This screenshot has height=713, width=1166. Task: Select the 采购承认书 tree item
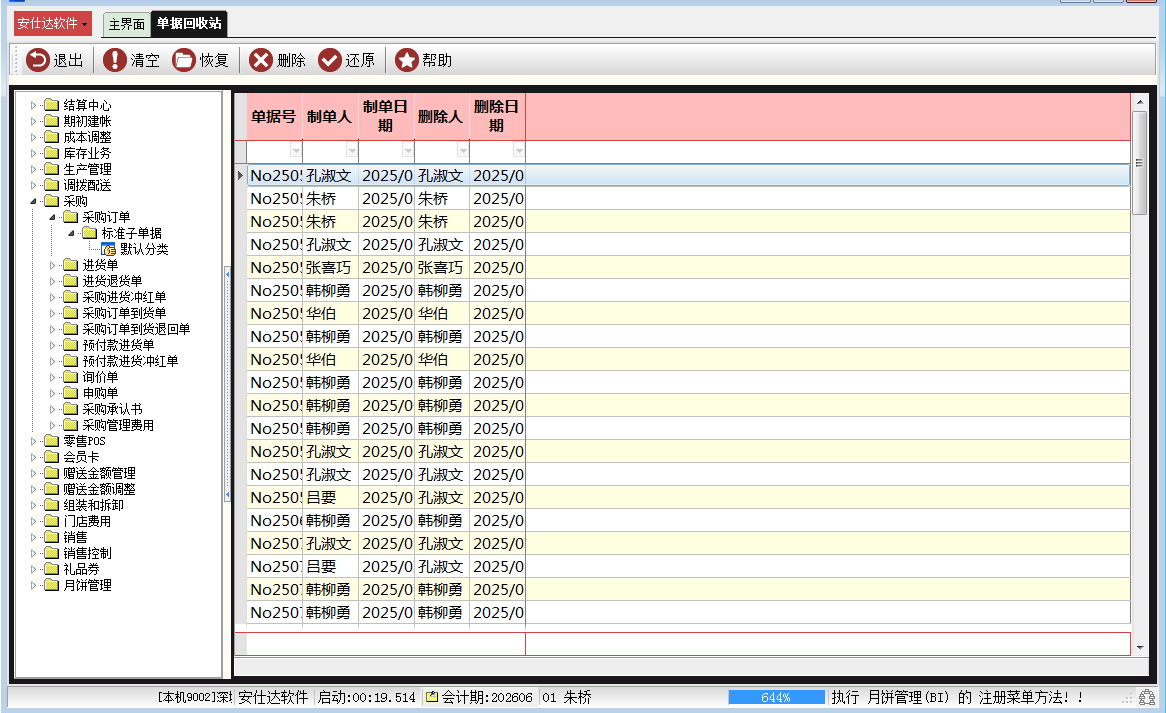click(x=112, y=409)
